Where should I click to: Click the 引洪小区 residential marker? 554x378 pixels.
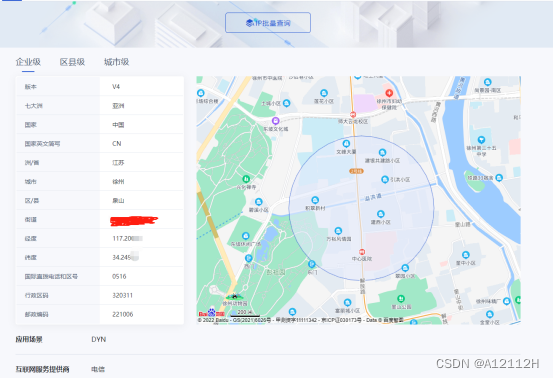point(385,179)
